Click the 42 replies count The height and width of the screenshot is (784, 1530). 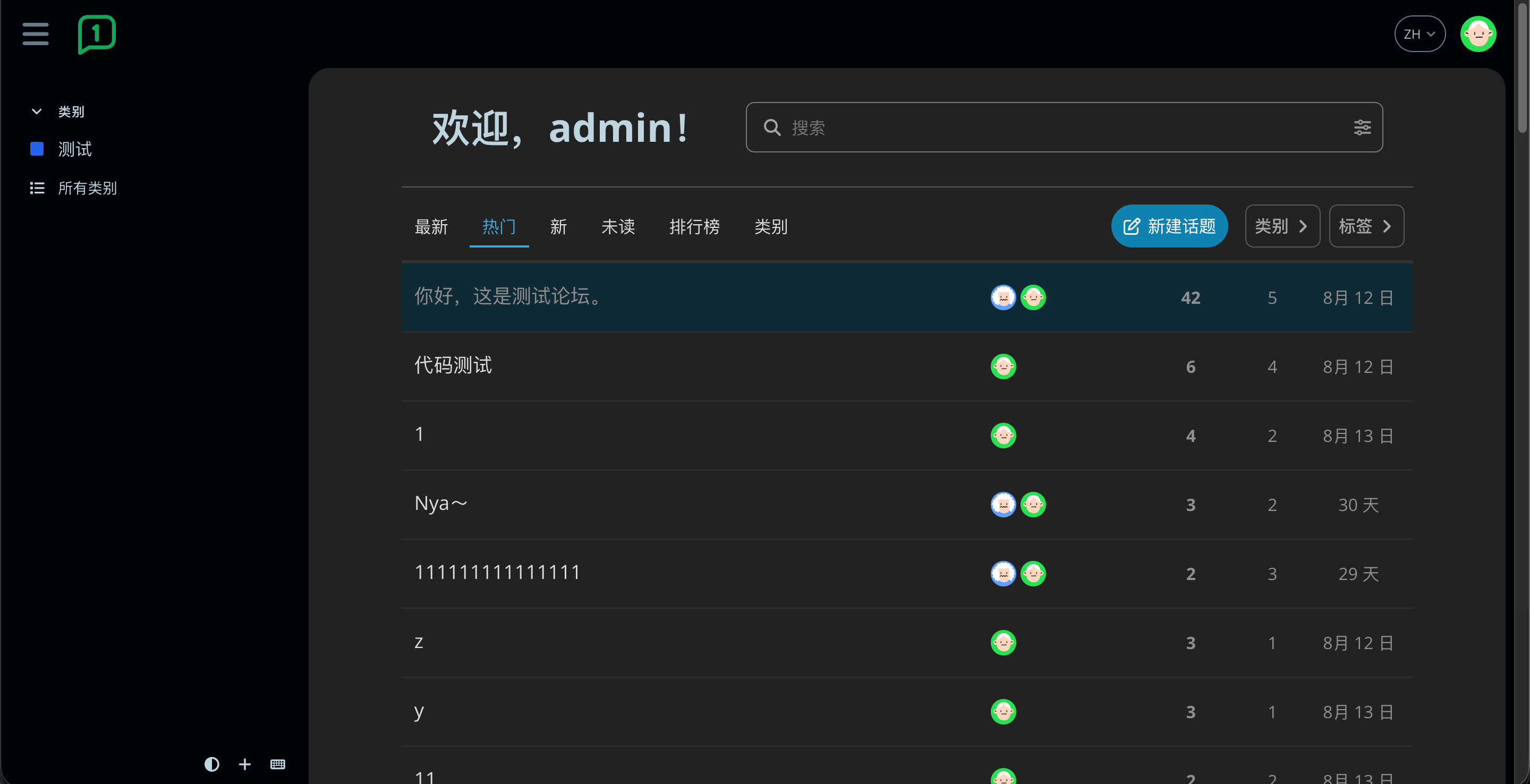coord(1190,297)
